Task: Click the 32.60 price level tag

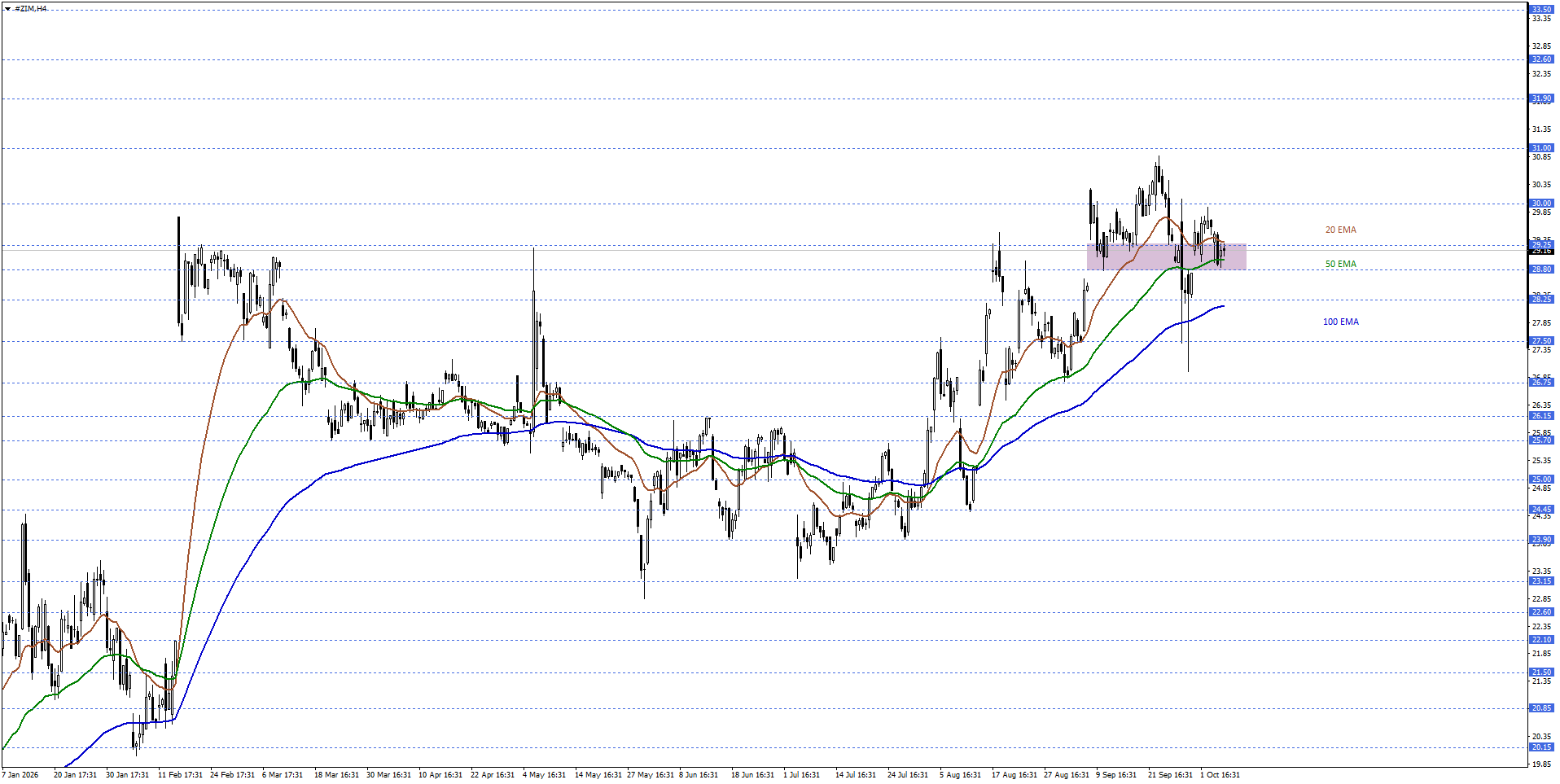Action: 1541,59
